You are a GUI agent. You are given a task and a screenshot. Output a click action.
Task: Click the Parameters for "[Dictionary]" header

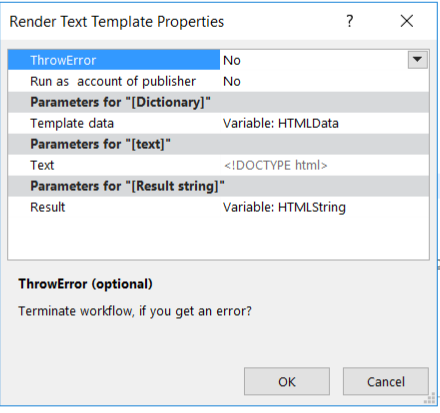(218, 102)
